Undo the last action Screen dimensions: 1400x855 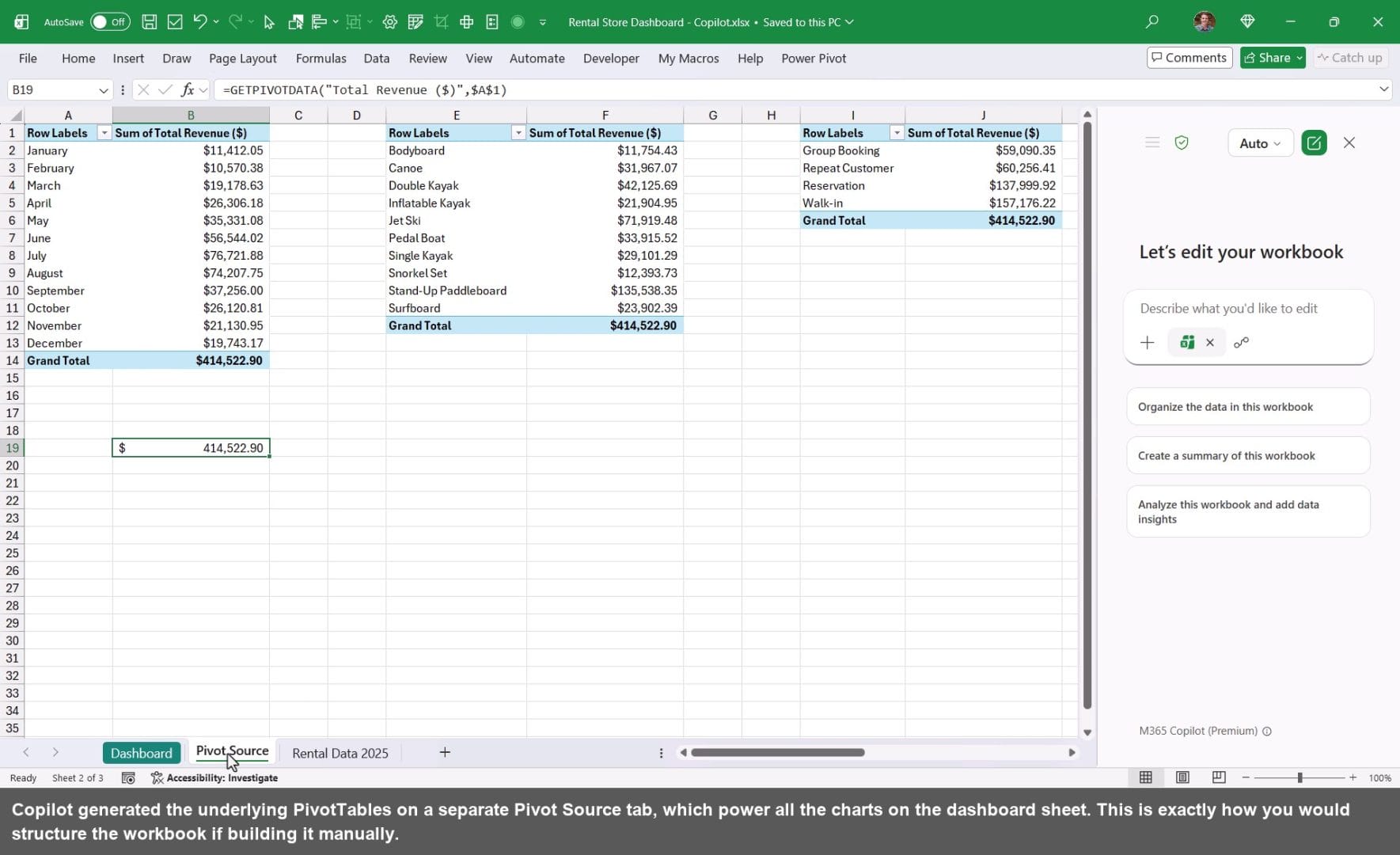point(199,22)
